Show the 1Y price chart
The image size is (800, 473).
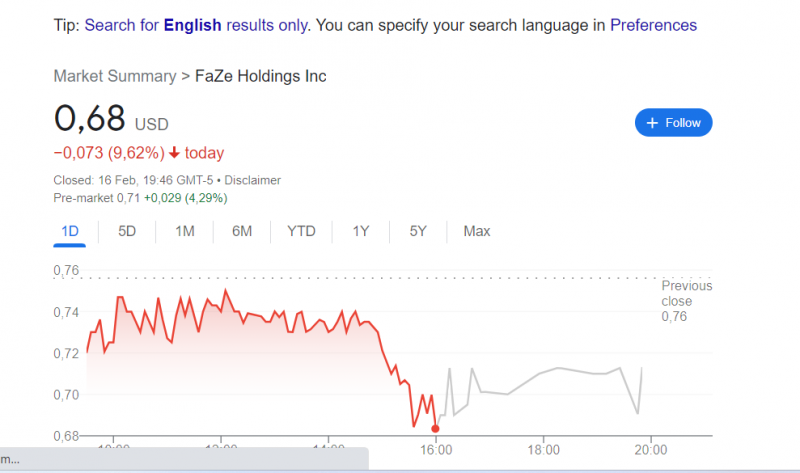361,231
